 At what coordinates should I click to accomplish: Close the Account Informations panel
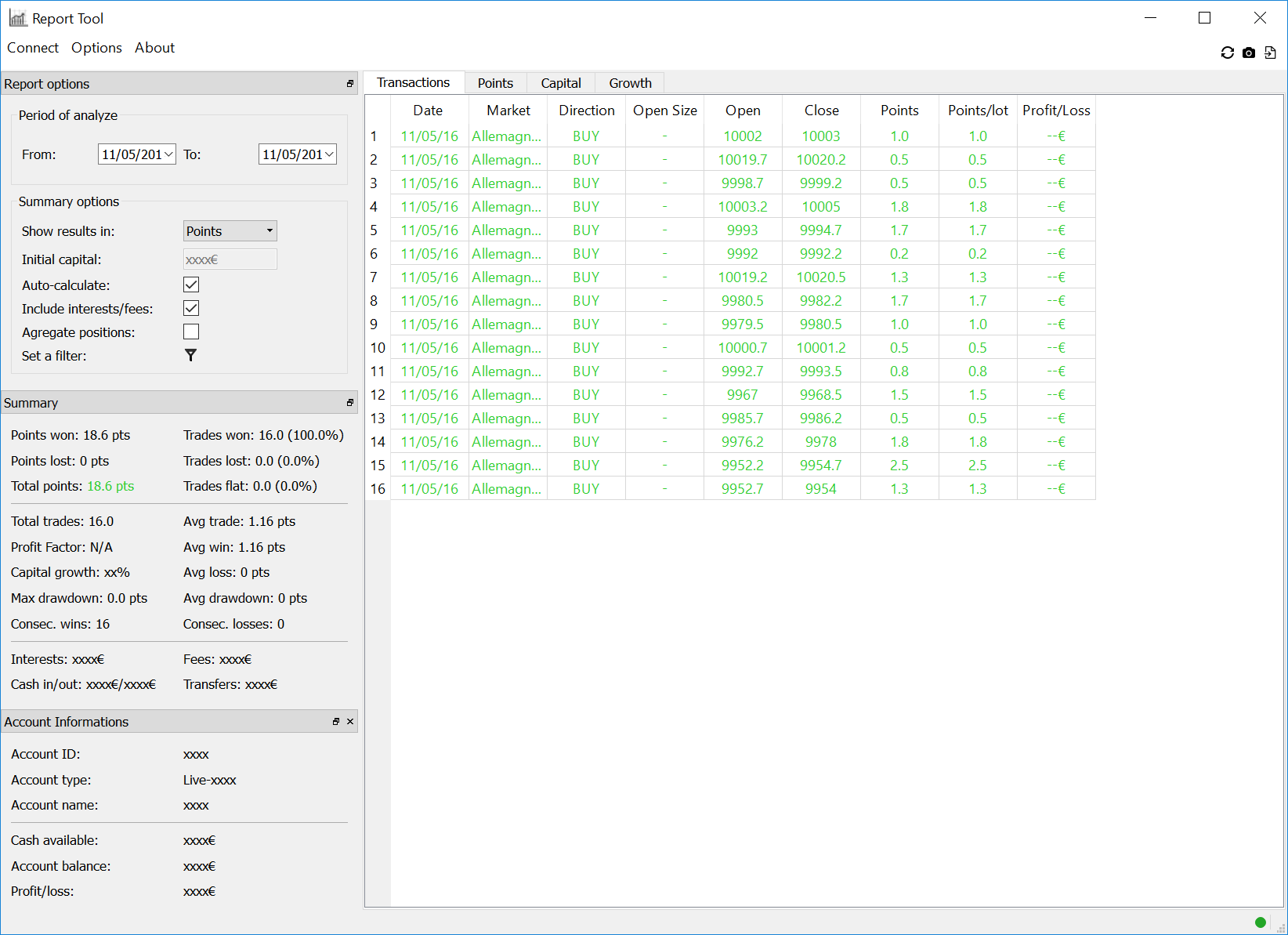[x=350, y=722]
